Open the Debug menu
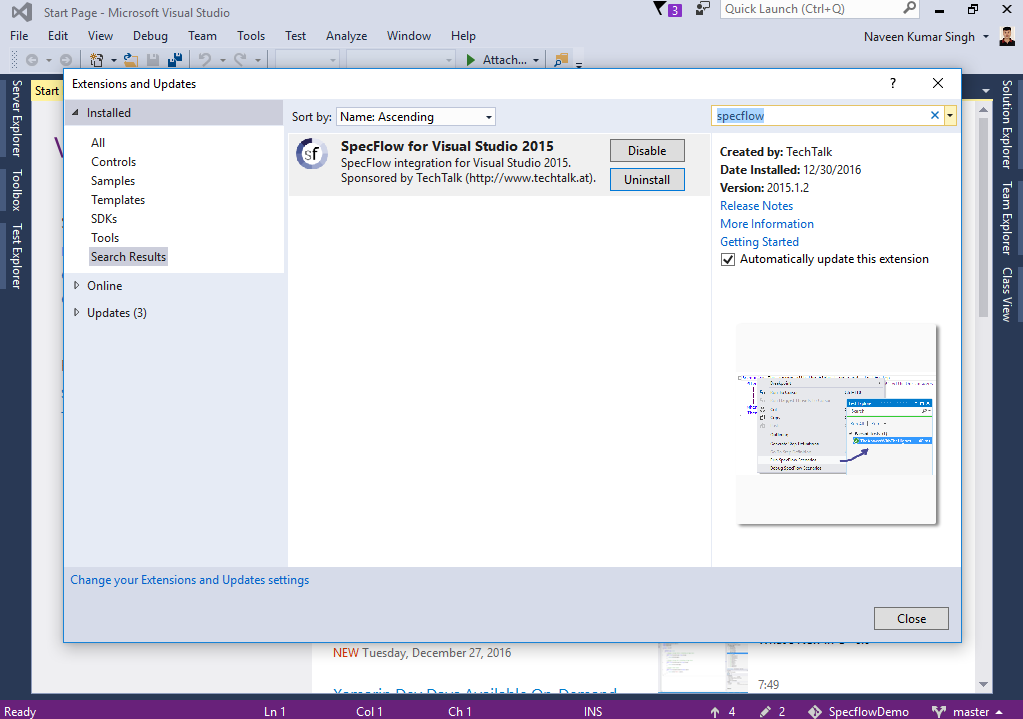The width and height of the screenshot is (1023, 719). pyautogui.click(x=150, y=36)
